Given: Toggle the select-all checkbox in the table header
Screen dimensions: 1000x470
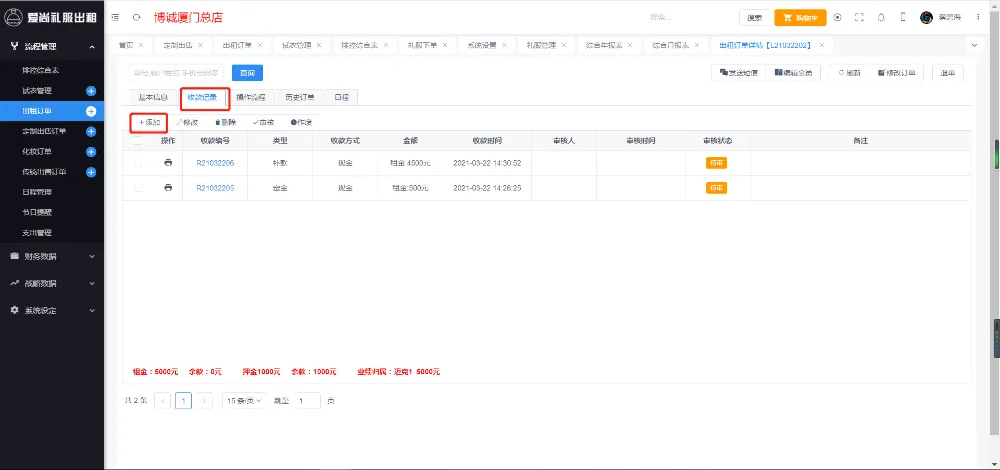Looking at the screenshot, I should (138, 141).
